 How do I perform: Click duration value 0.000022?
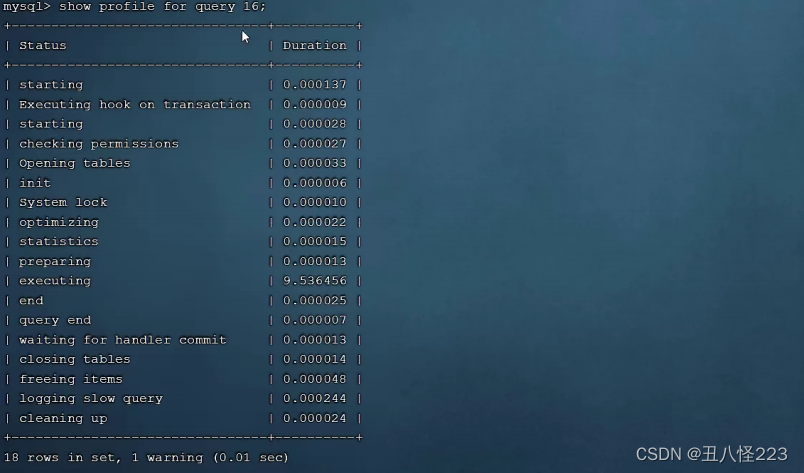[314, 223]
